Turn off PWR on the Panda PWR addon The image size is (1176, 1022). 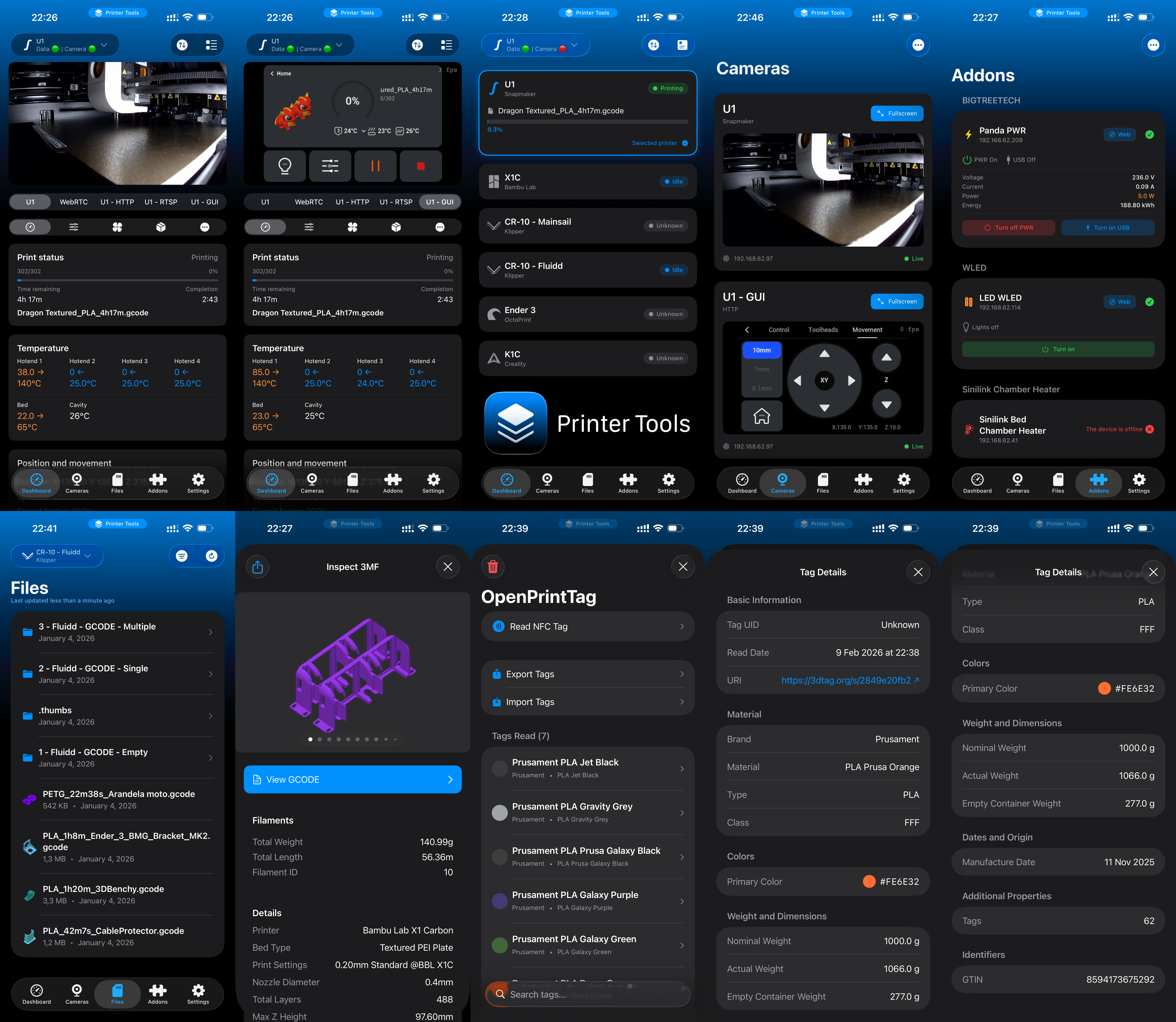1008,228
